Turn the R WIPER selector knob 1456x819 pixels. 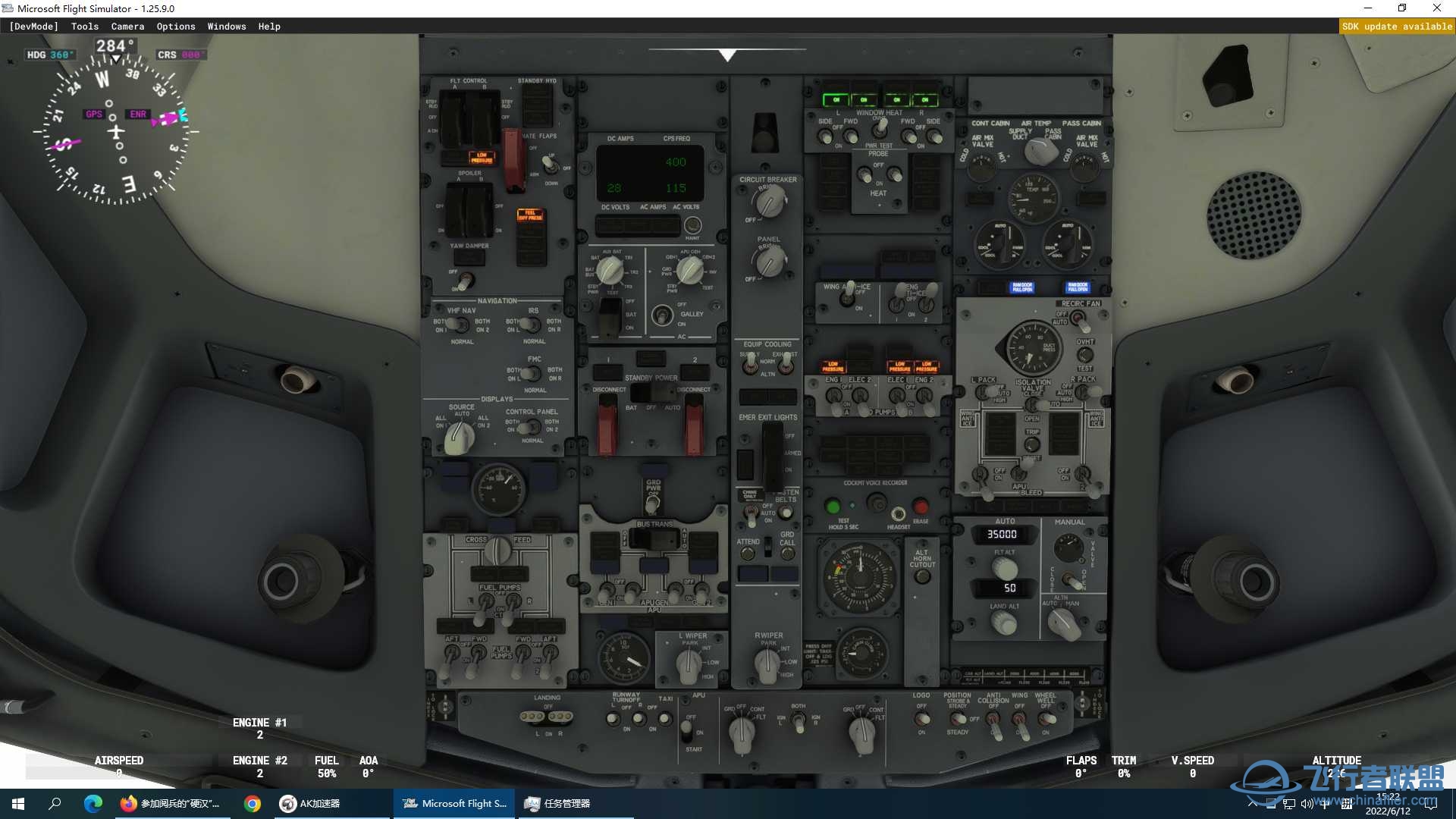pyautogui.click(x=767, y=667)
